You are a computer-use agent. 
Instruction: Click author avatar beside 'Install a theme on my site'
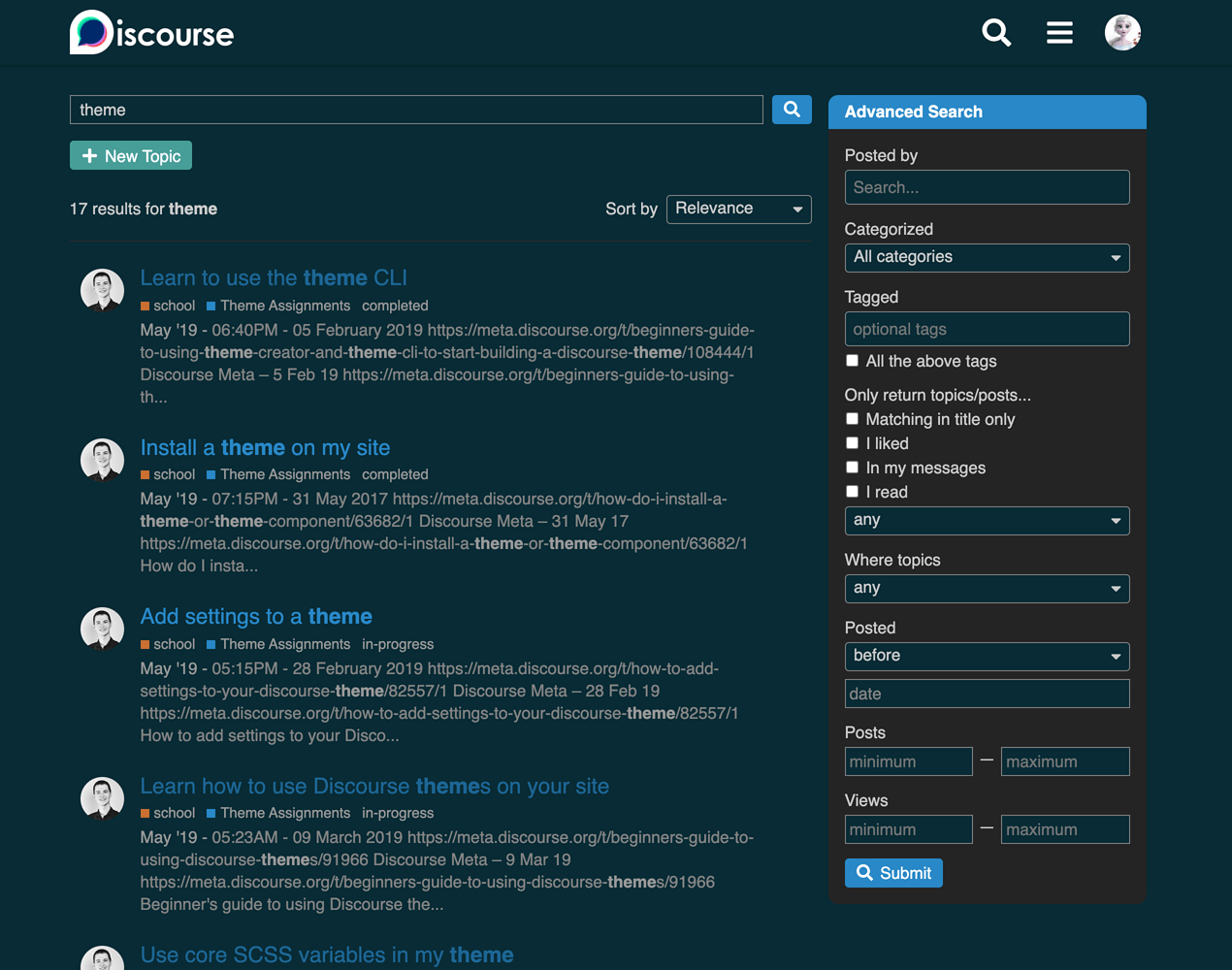(102, 460)
